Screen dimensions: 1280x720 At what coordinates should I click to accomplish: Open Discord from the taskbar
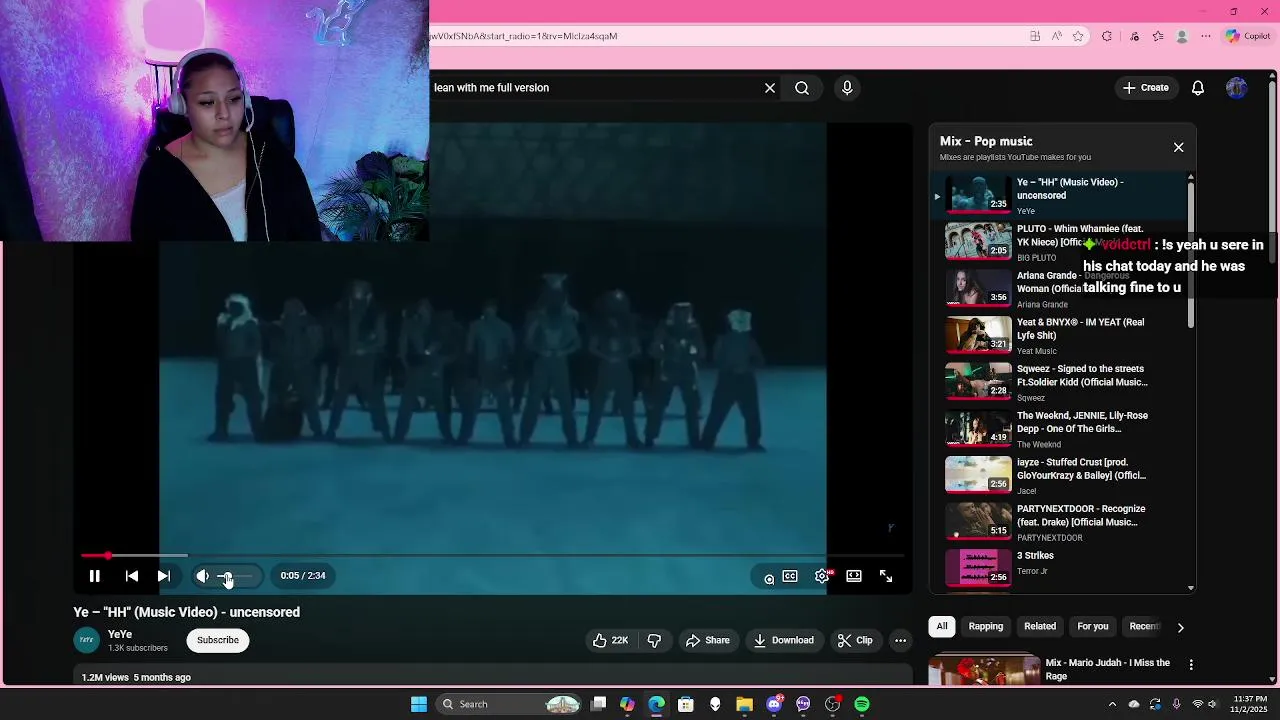[x=773, y=704]
